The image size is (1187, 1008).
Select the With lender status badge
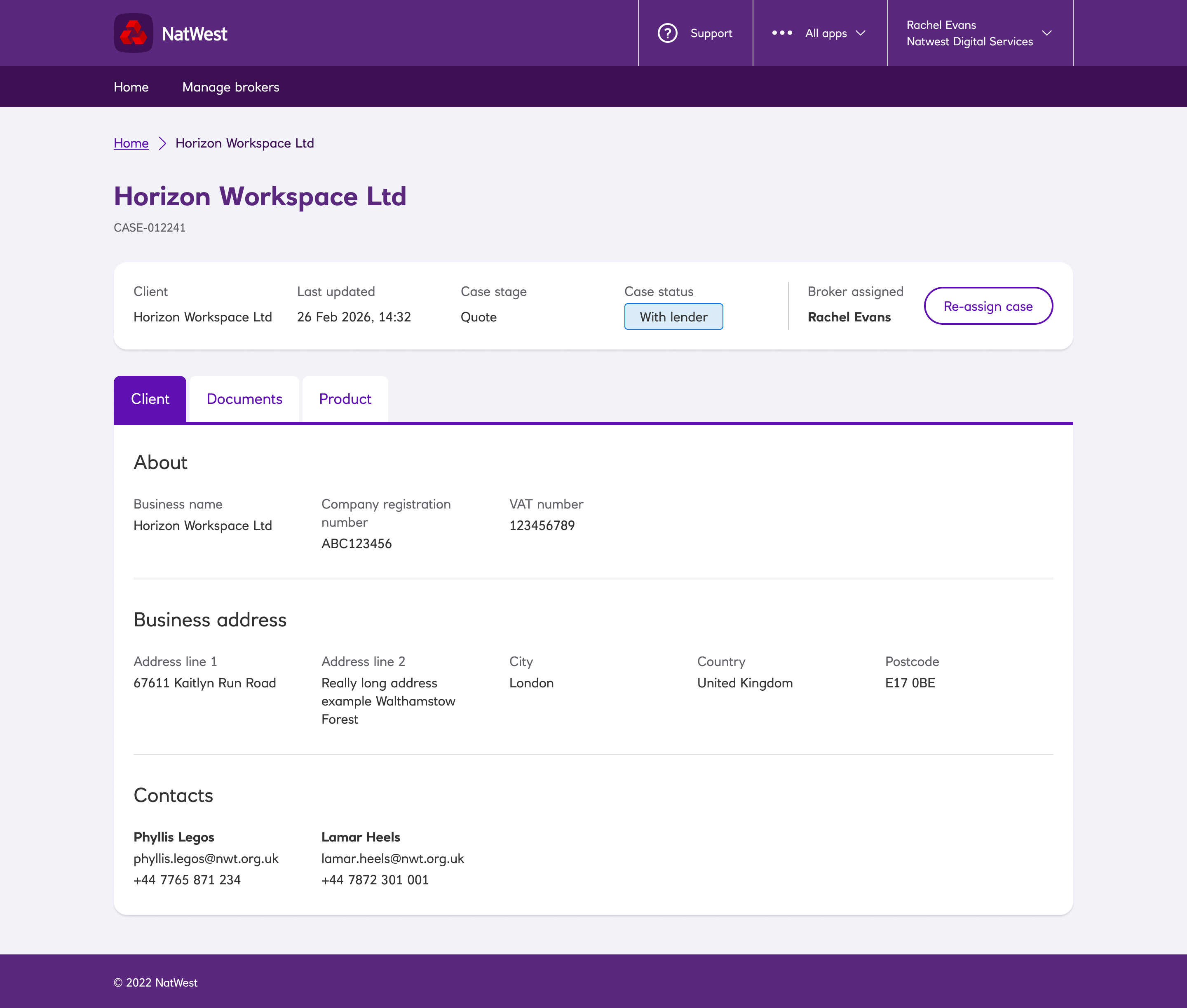tap(673, 316)
